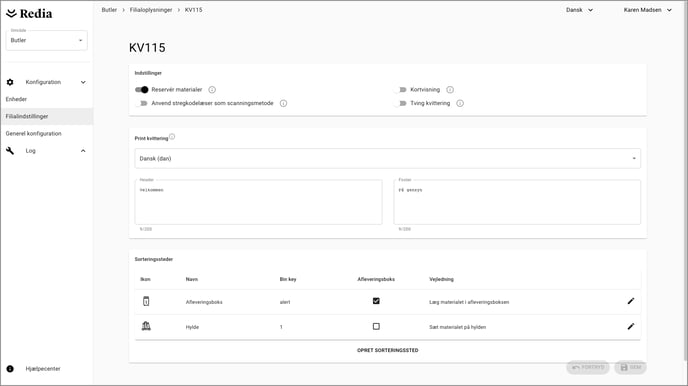The image size is (688, 386).
Task: Edit the Afleveringsboks row with pencil icon
Action: pos(631,301)
